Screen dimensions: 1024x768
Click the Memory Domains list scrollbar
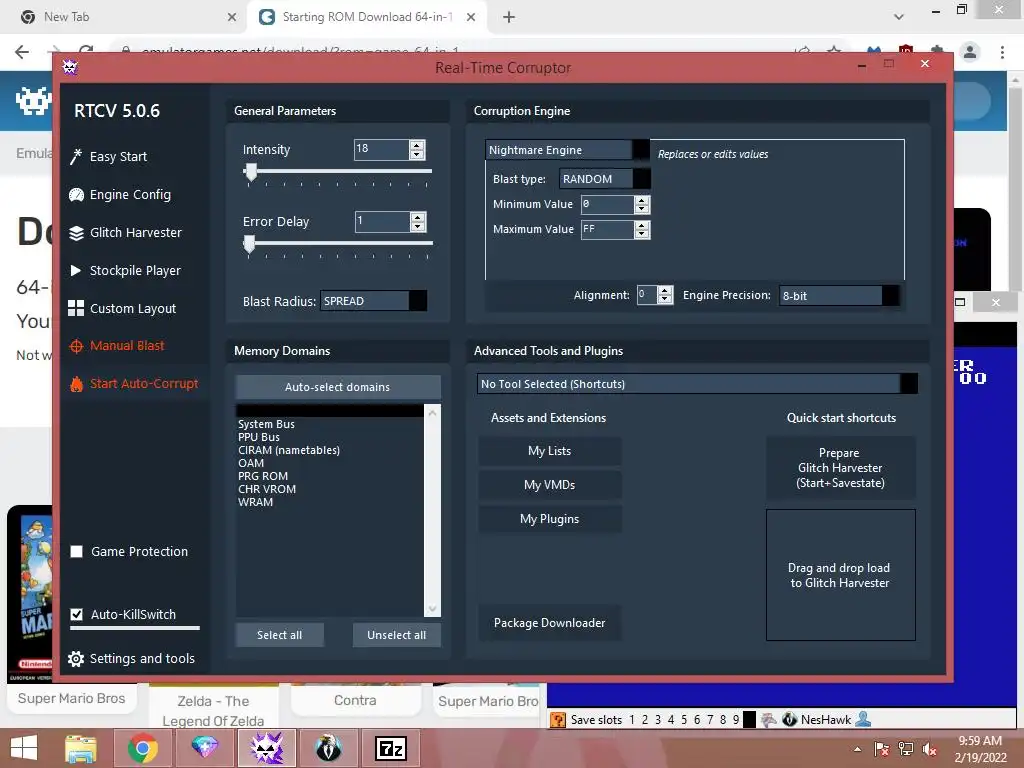[432, 511]
